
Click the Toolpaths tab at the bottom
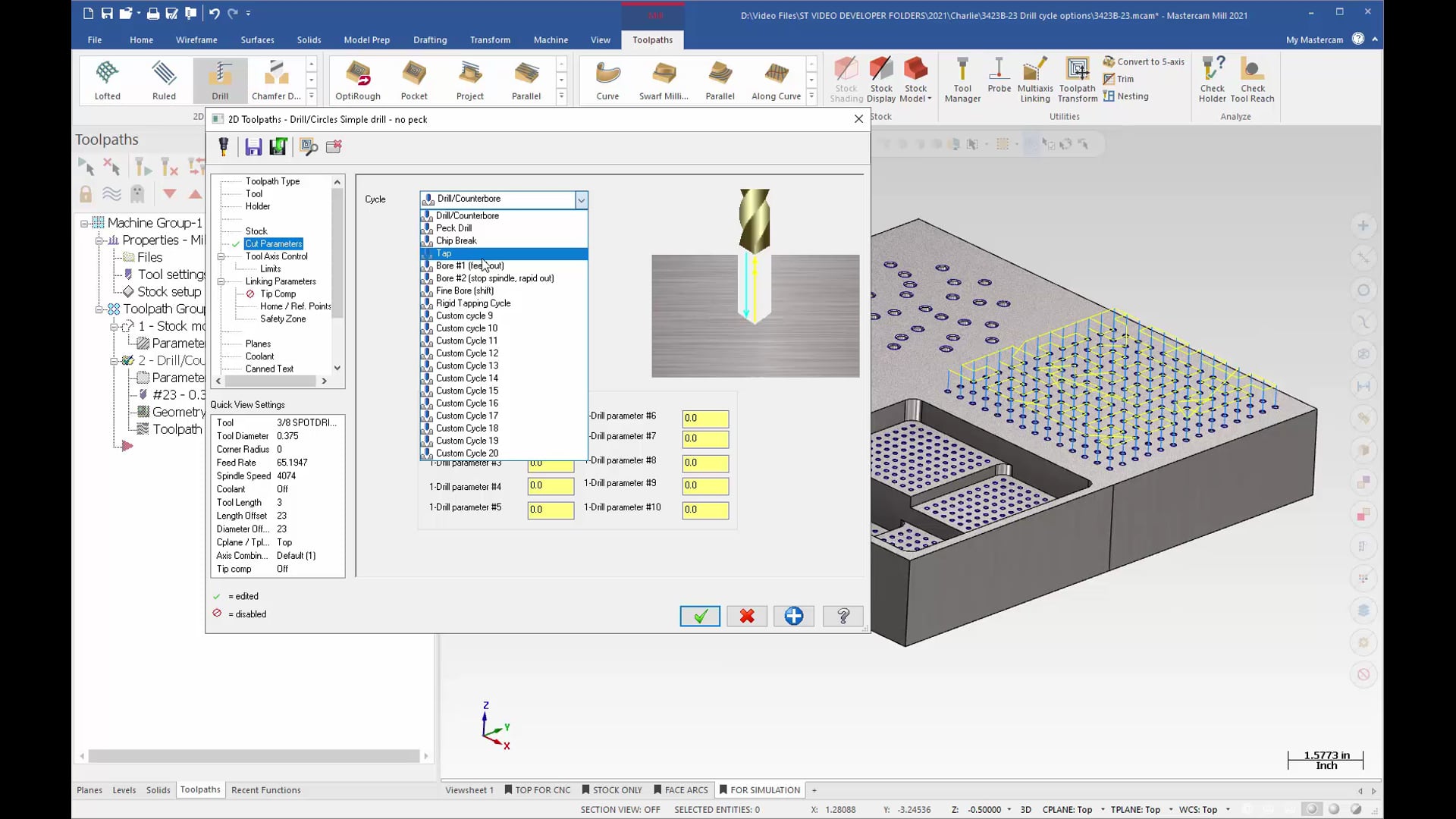click(200, 790)
